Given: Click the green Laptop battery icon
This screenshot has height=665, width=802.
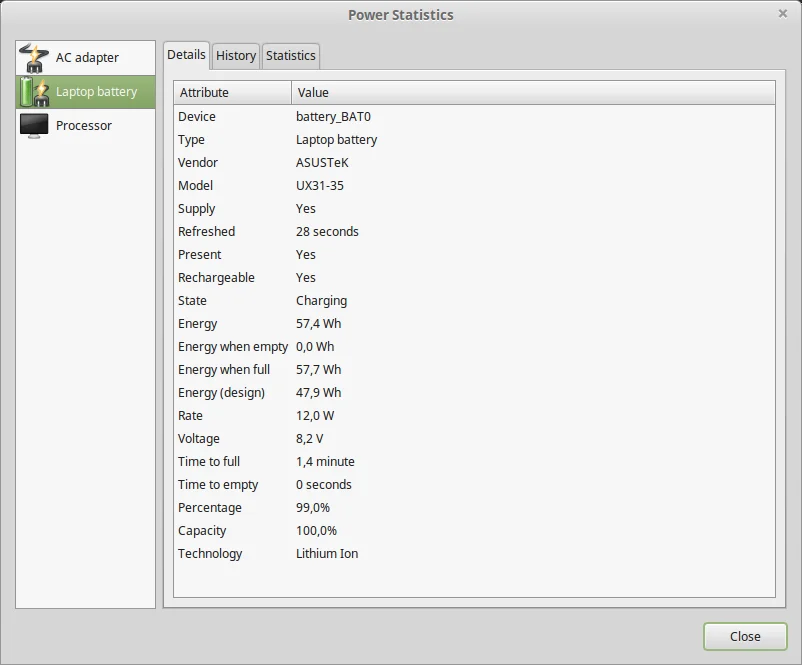Looking at the screenshot, I should pyautogui.click(x=34, y=92).
